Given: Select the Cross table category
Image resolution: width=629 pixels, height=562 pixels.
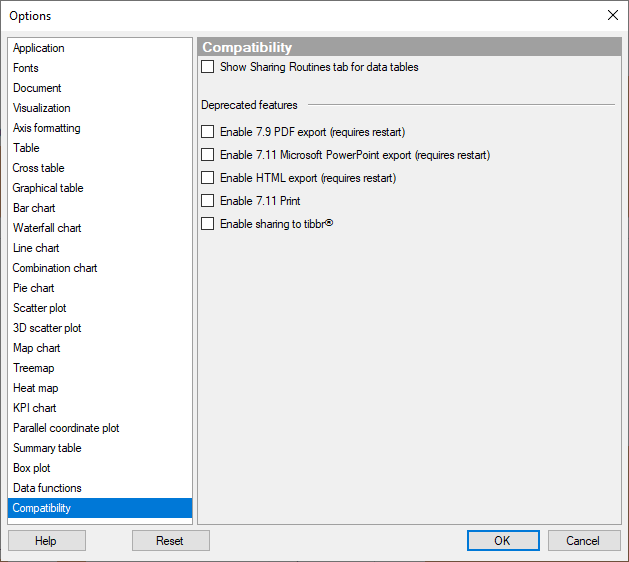Looking at the screenshot, I should pyautogui.click(x=39, y=168).
